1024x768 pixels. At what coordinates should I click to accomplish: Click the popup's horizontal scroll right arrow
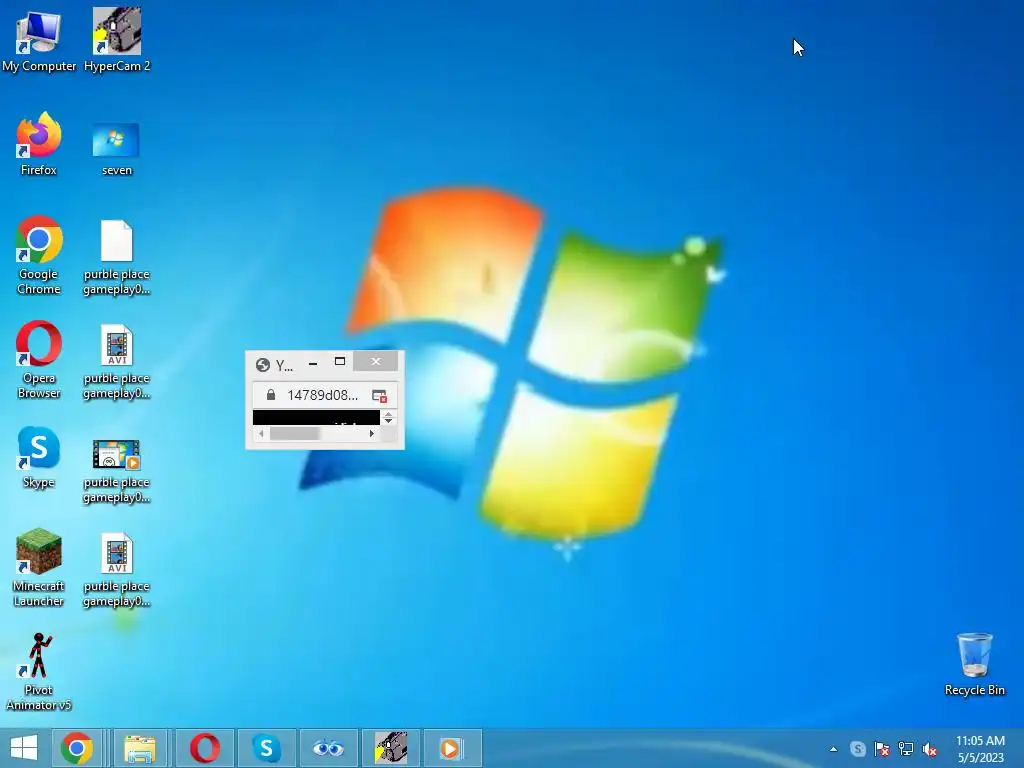372,434
